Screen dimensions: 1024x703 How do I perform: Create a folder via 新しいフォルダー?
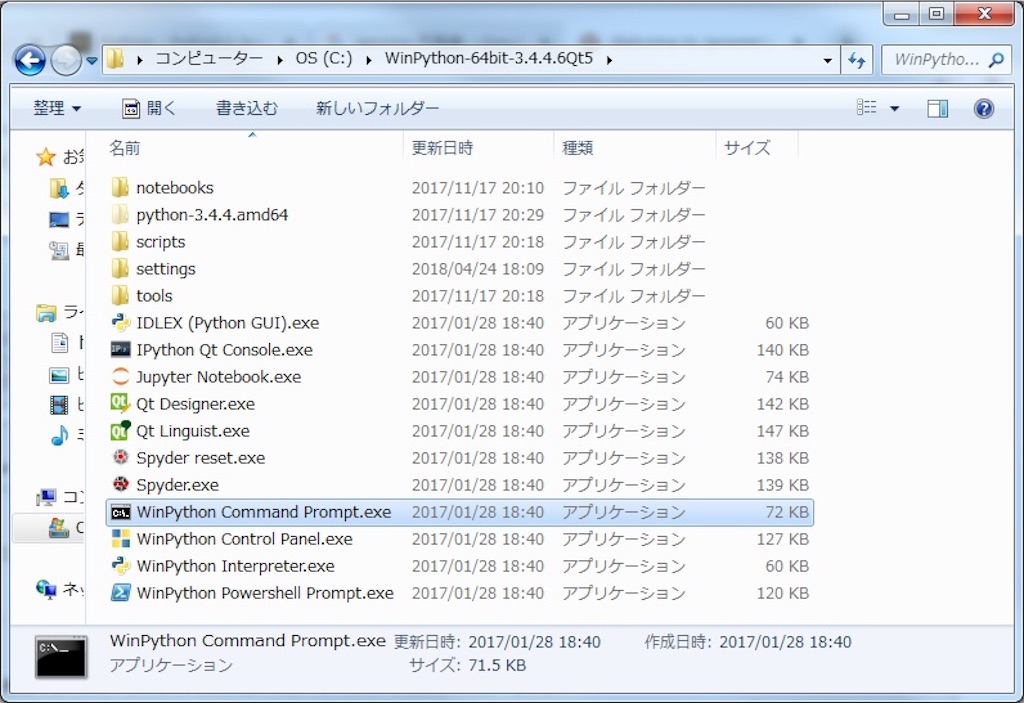tap(377, 108)
